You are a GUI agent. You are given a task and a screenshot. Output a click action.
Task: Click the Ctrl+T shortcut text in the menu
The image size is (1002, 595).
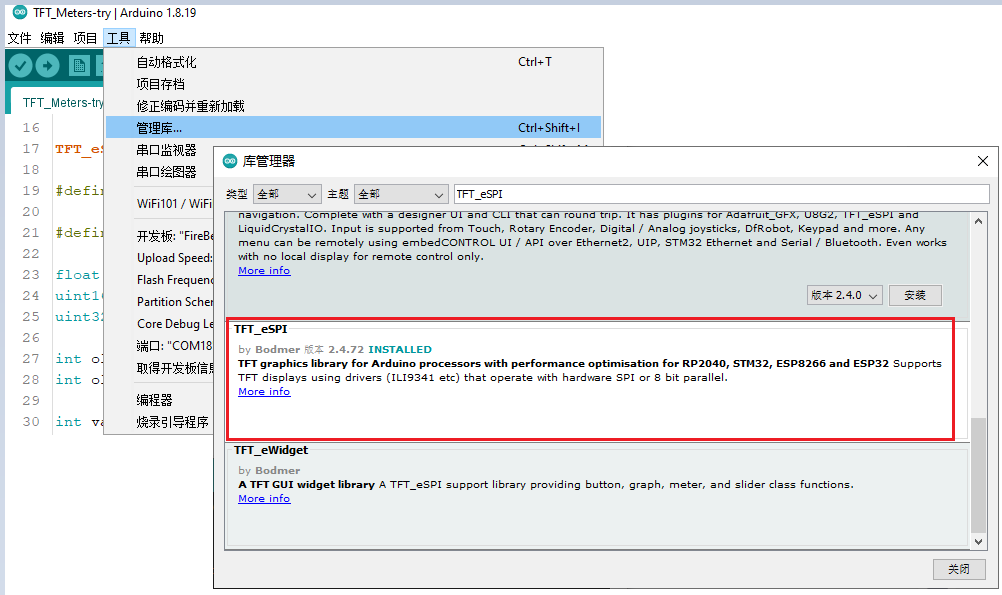tap(535, 62)
